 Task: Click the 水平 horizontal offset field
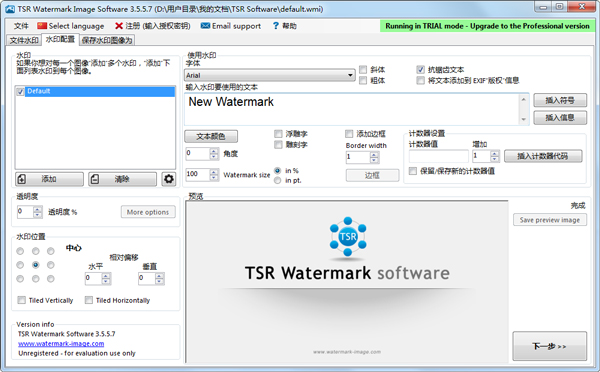tap(93, 278)
